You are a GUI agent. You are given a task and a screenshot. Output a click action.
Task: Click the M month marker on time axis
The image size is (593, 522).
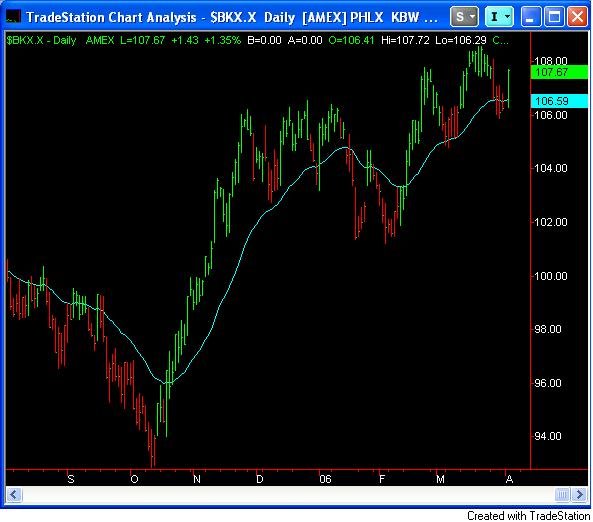pyautogui.click(x=440, y=479)
